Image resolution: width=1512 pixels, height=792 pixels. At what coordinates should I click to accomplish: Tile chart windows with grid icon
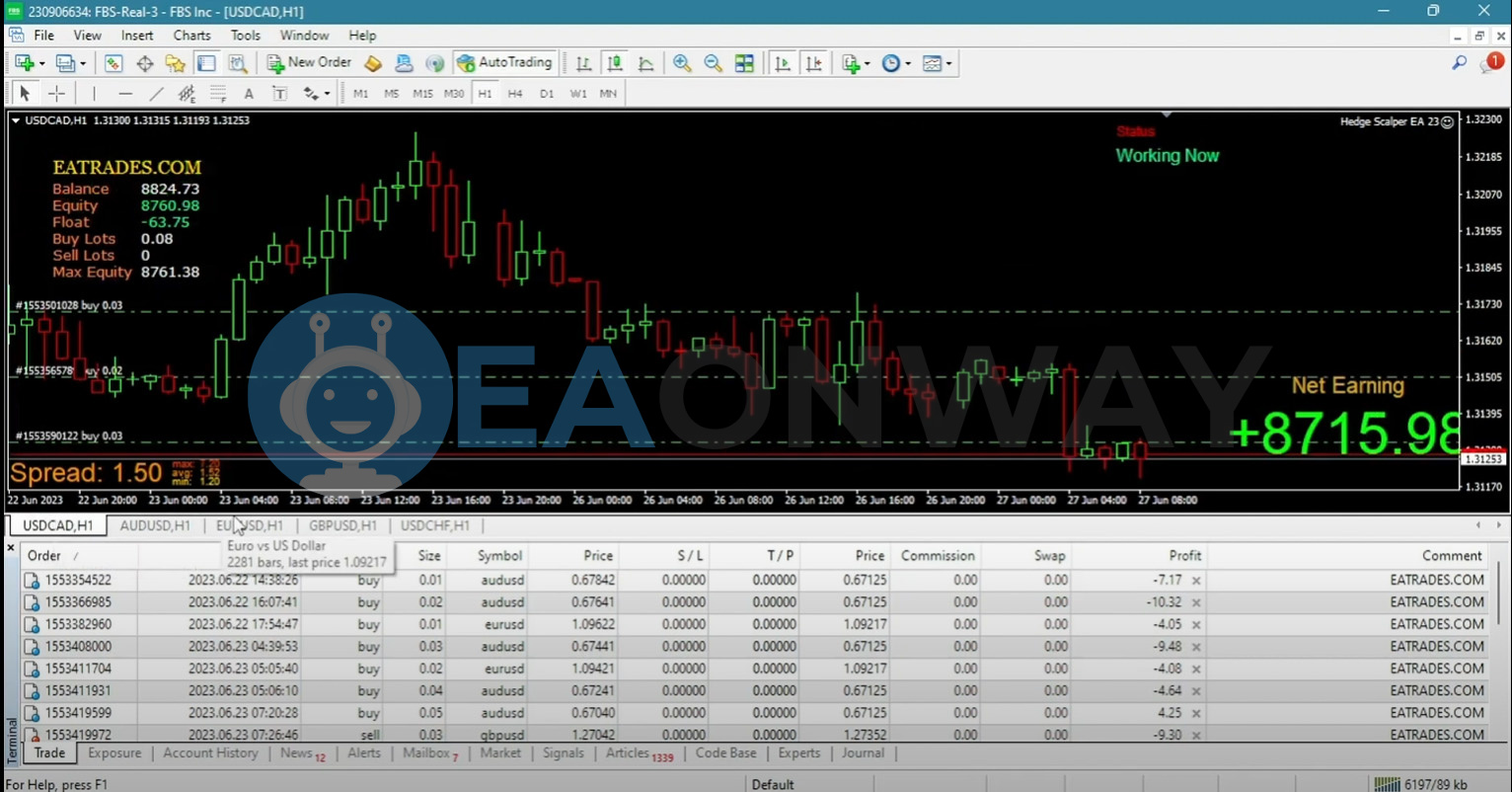[744, 63]
